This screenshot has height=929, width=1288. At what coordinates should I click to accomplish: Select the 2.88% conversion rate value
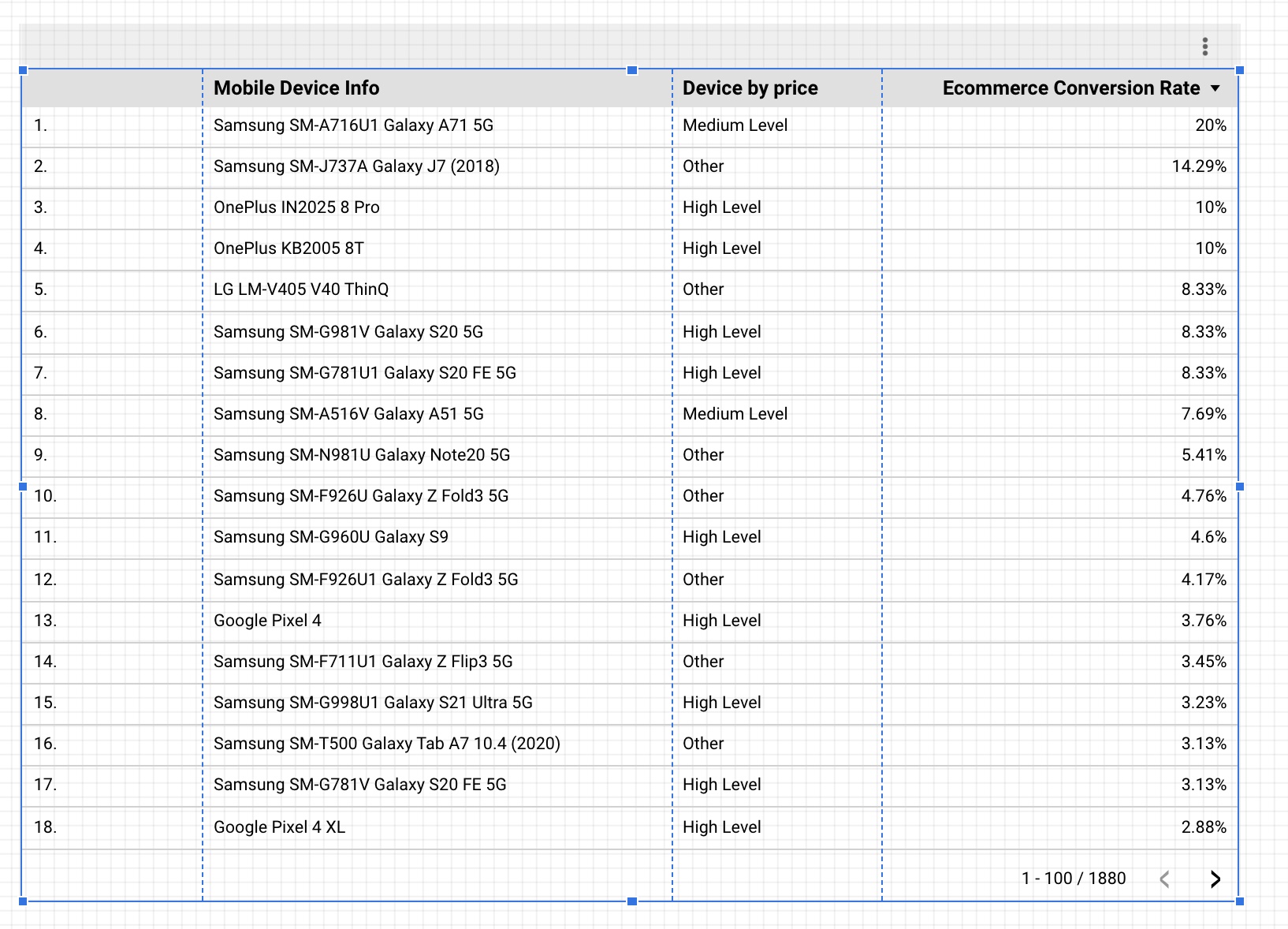1204,827
